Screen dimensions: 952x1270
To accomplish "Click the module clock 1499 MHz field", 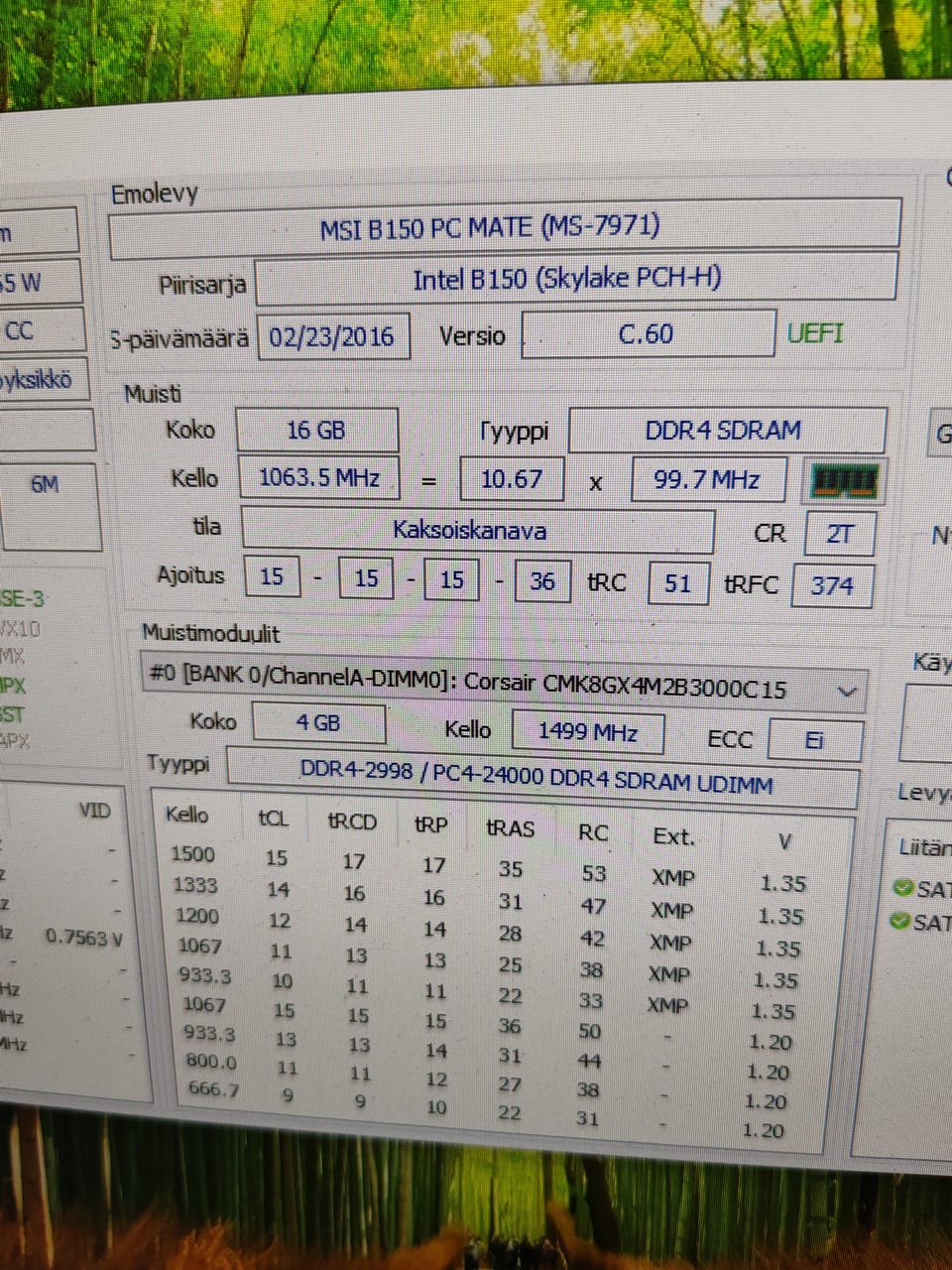I will click(588, 732).
